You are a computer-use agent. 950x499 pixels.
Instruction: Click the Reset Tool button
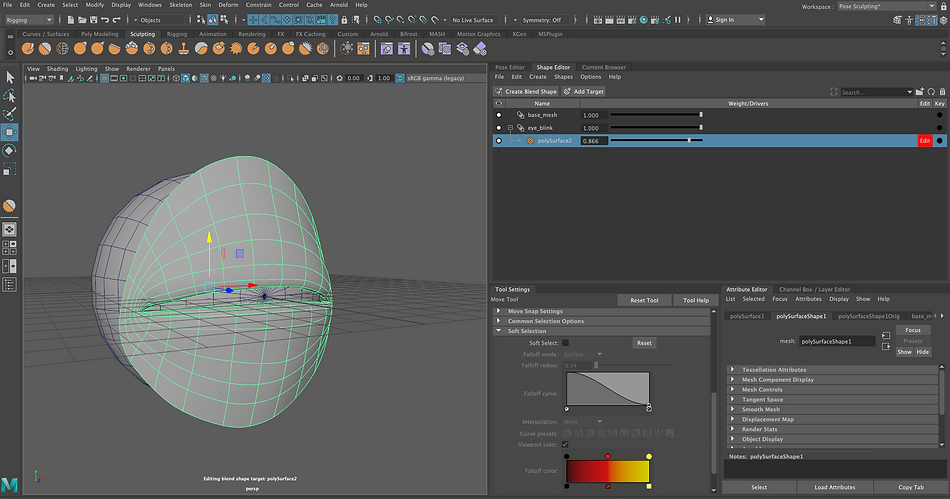pyautogui.click(x=644, y=300)
